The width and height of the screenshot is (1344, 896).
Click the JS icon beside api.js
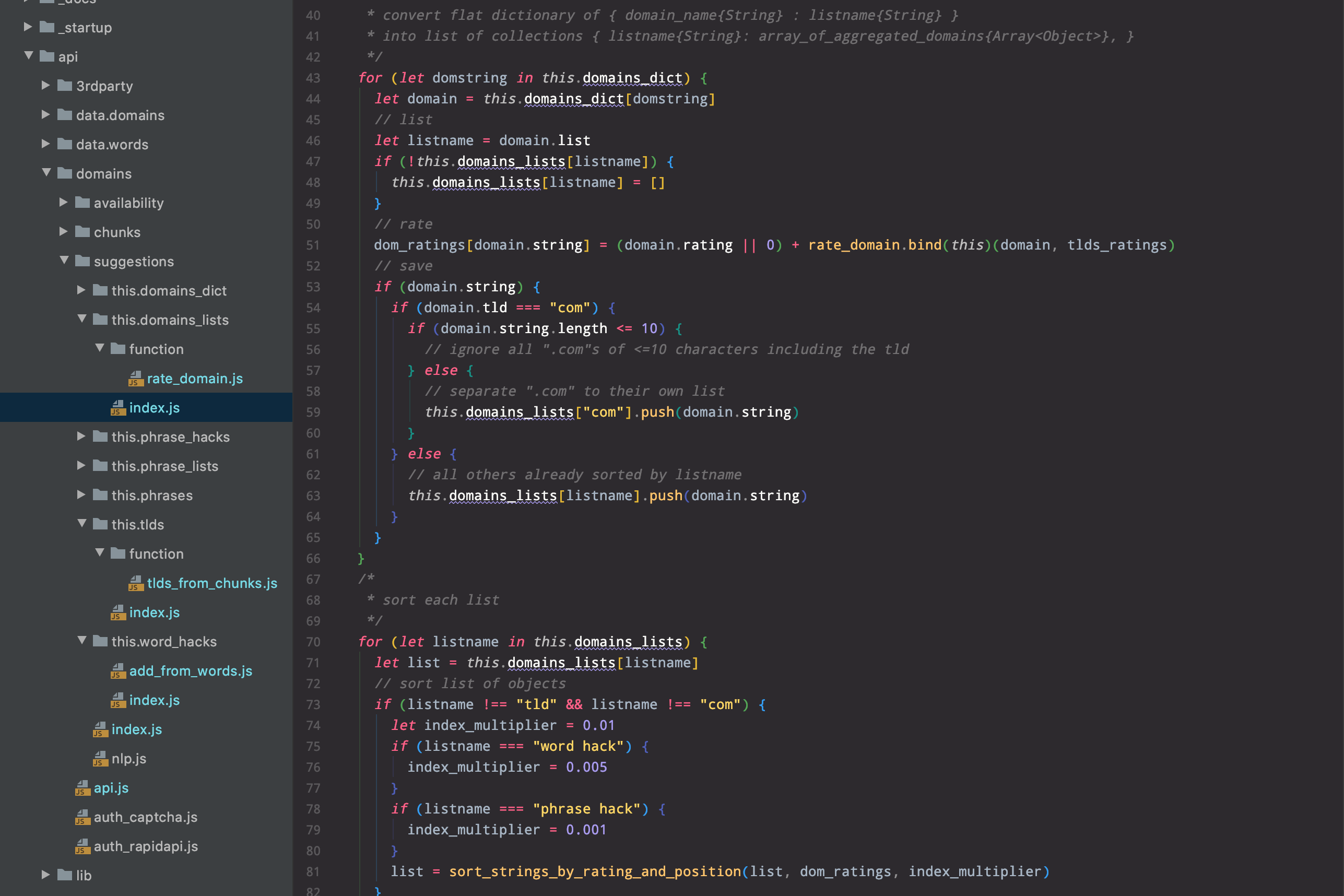82,788
